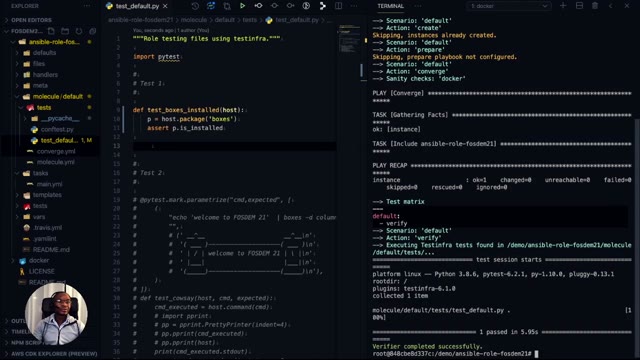Close the terminal panel
Image resolution: width=640 pixels, height=360 pixels.
[x=627, y=6]
